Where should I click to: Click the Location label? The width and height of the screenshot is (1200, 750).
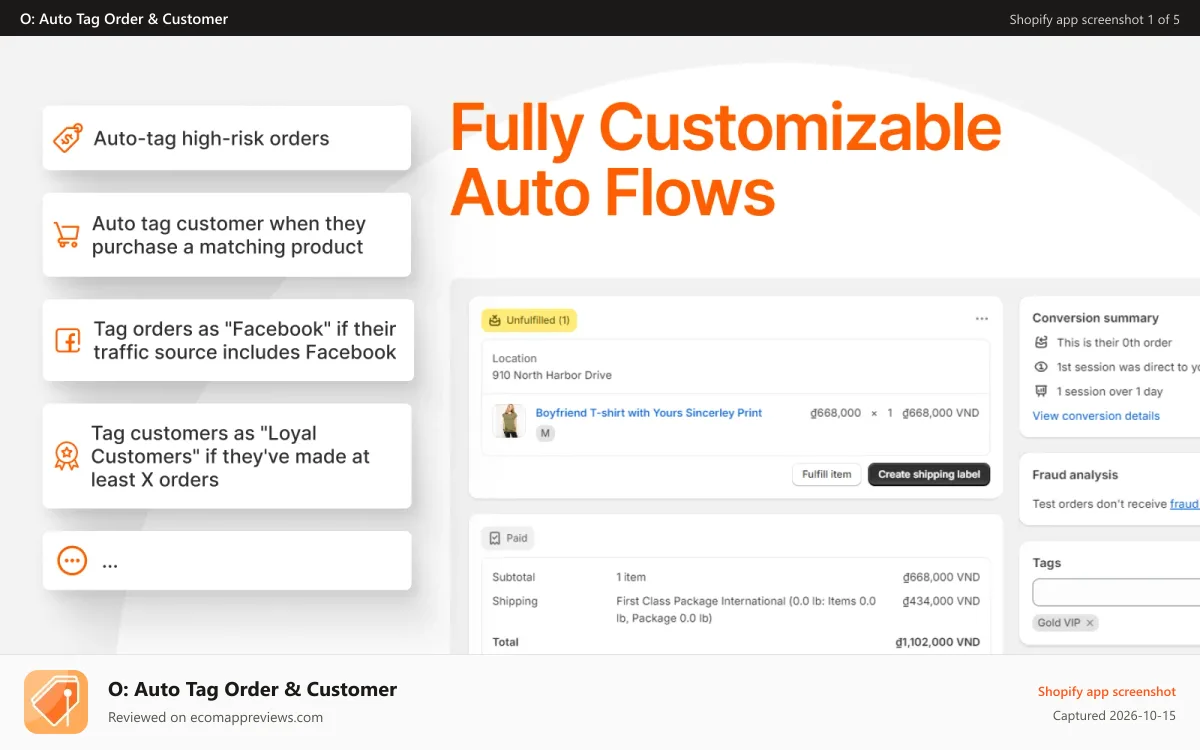(514, 358)
